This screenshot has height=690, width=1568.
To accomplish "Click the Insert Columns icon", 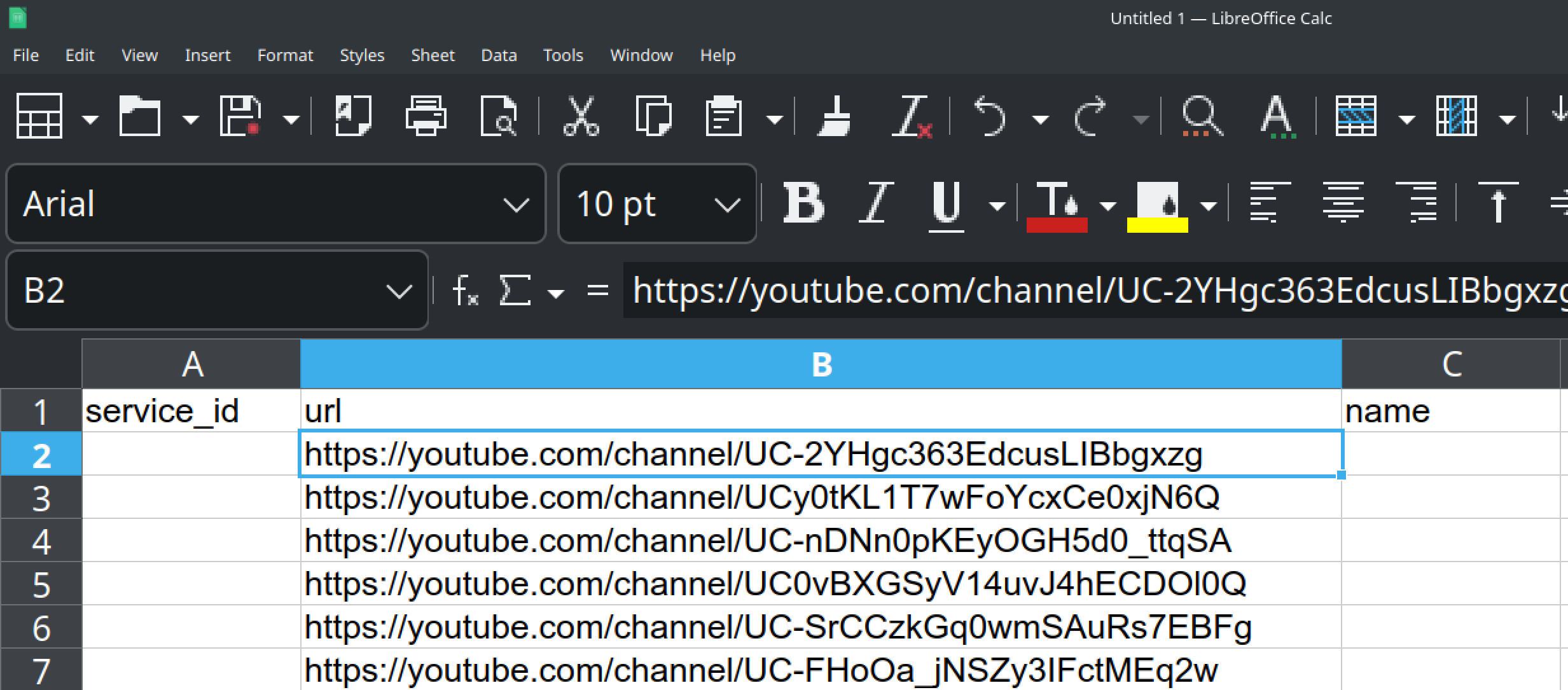I will coord(1457,116).
